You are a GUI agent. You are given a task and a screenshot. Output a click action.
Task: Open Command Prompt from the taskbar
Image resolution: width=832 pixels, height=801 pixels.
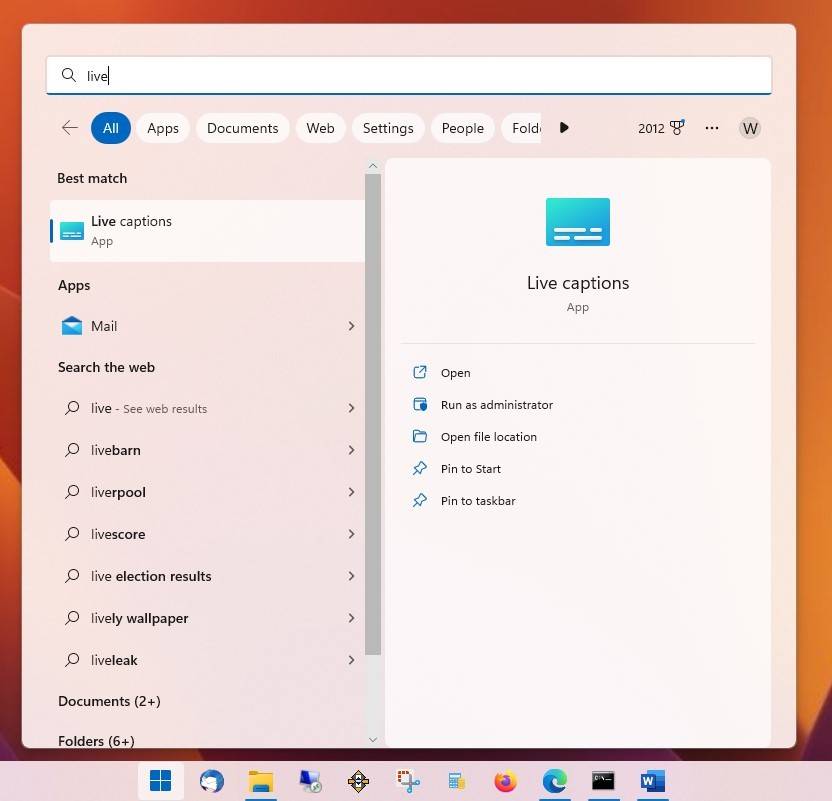[603, 781]
